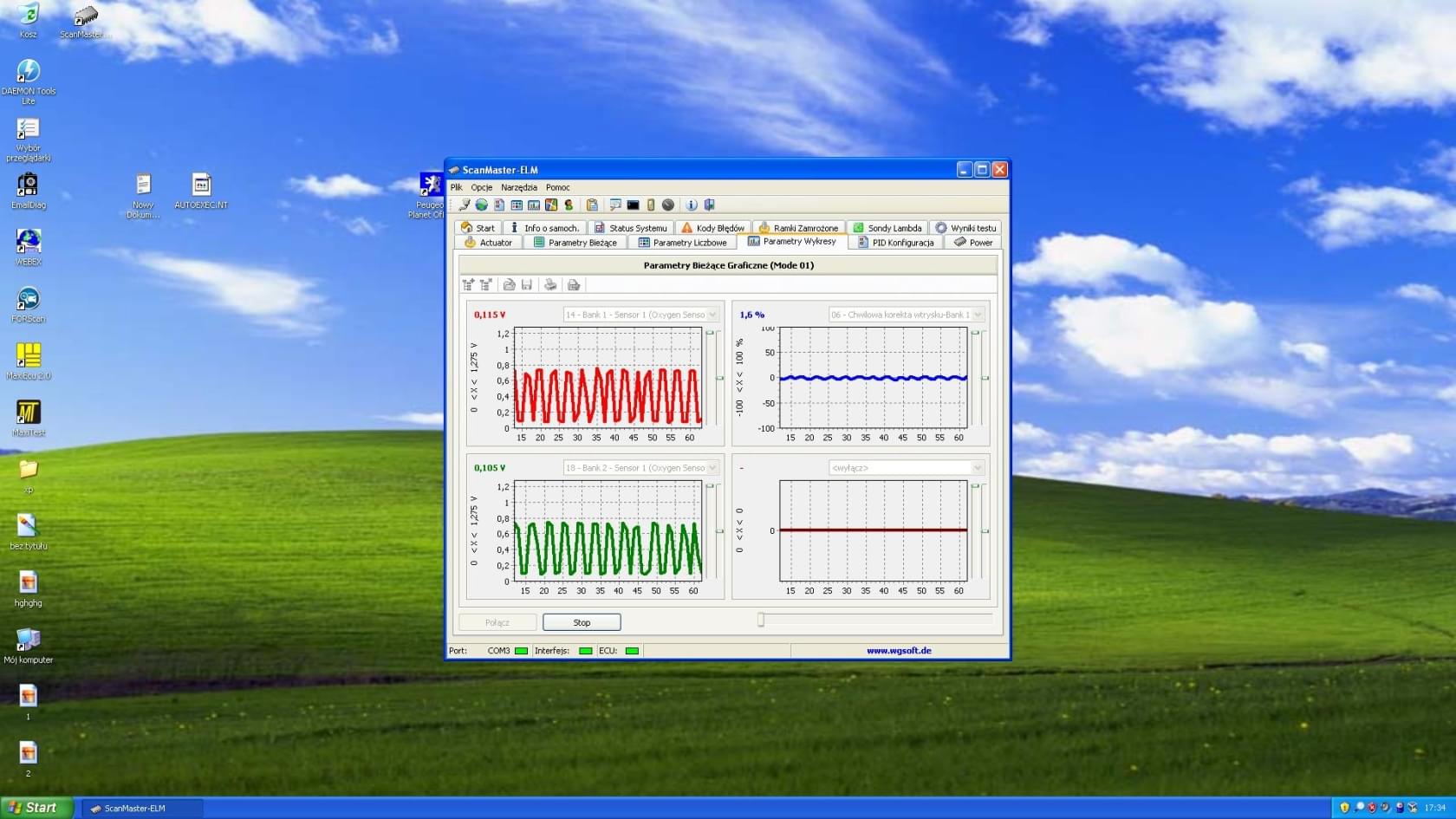Screen dimensions: 1456x819
Task: Switch to the Wyniki testu tab
Action: pyautogui.click(x=965, y=228)
